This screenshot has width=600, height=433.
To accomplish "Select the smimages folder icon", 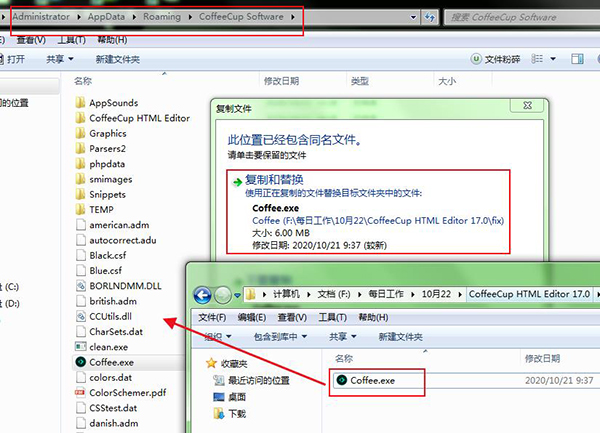I will (80, 179).
